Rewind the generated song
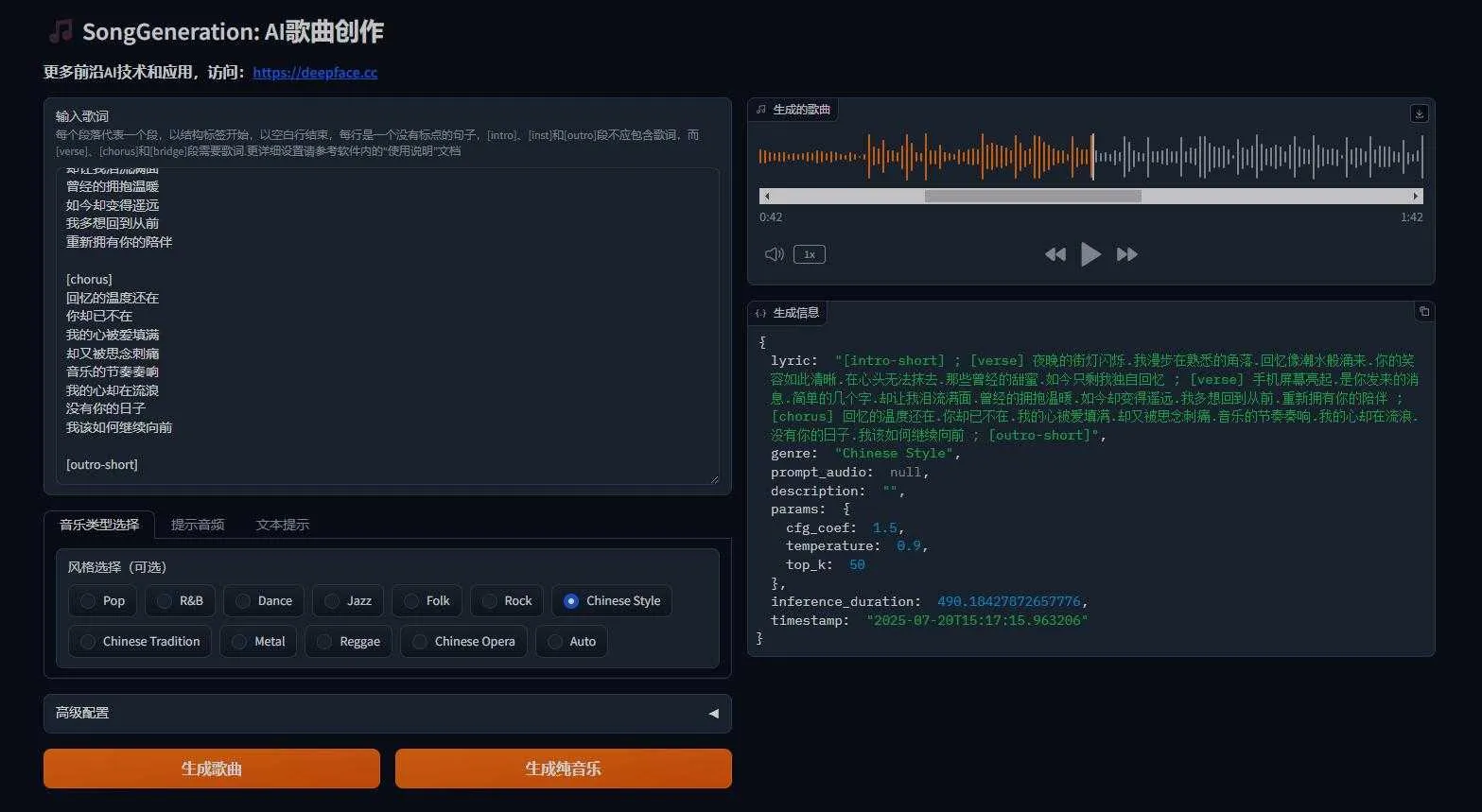1482x812 pixels. (x=1055, y=254)
